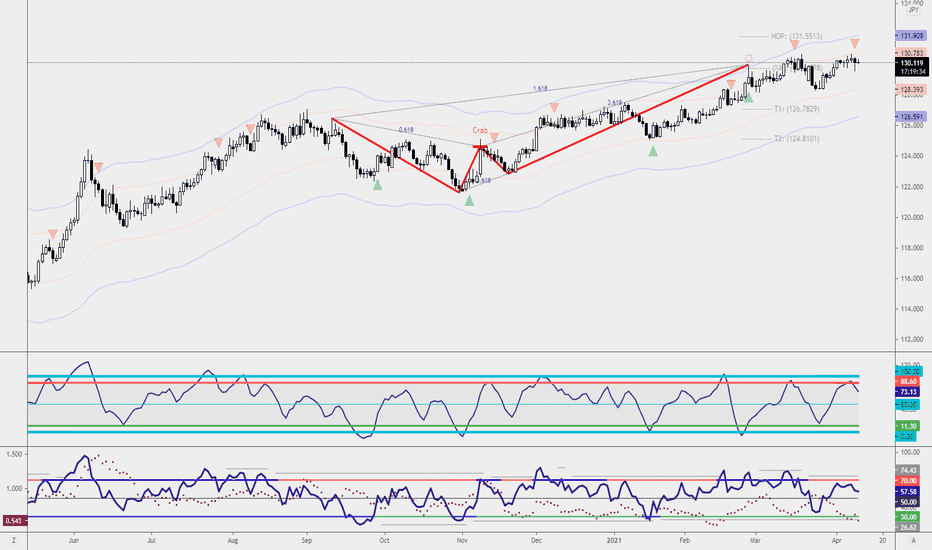
Task: Click the Apr label on the time axis
Action: (x=837, y=540)
